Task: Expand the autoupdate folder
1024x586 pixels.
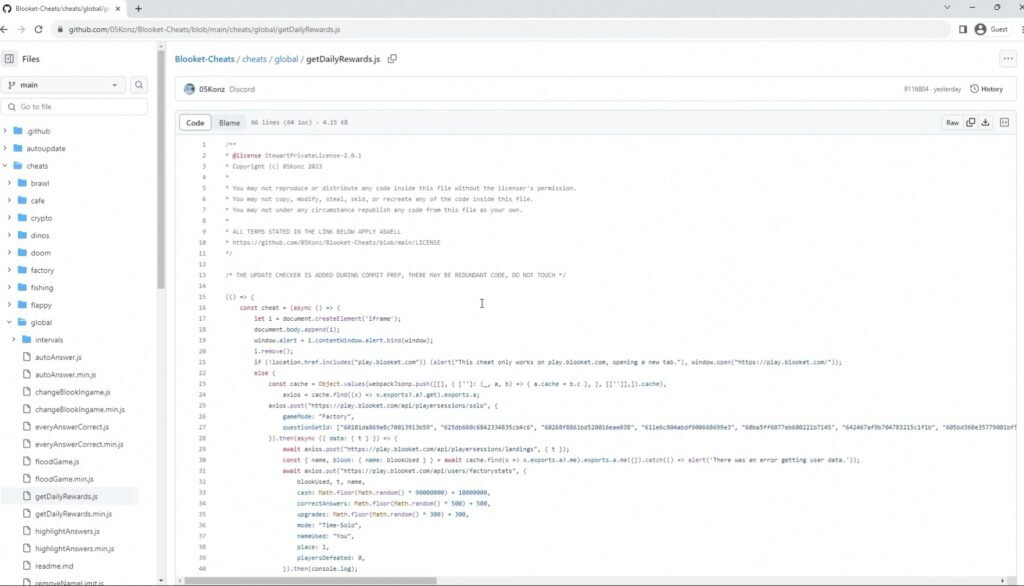Action: pos(5,148)
